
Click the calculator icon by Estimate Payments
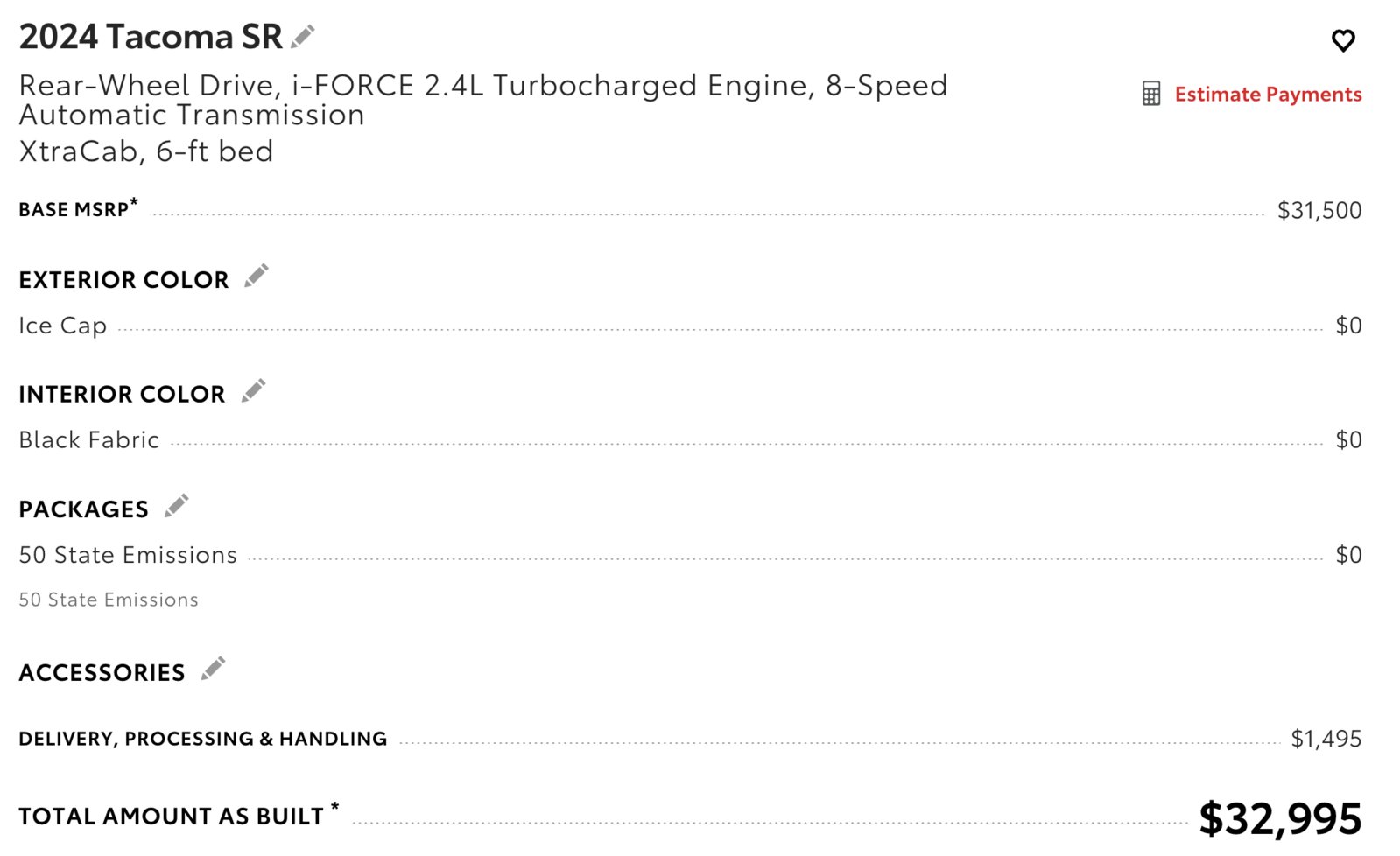tap(1151, 94)
